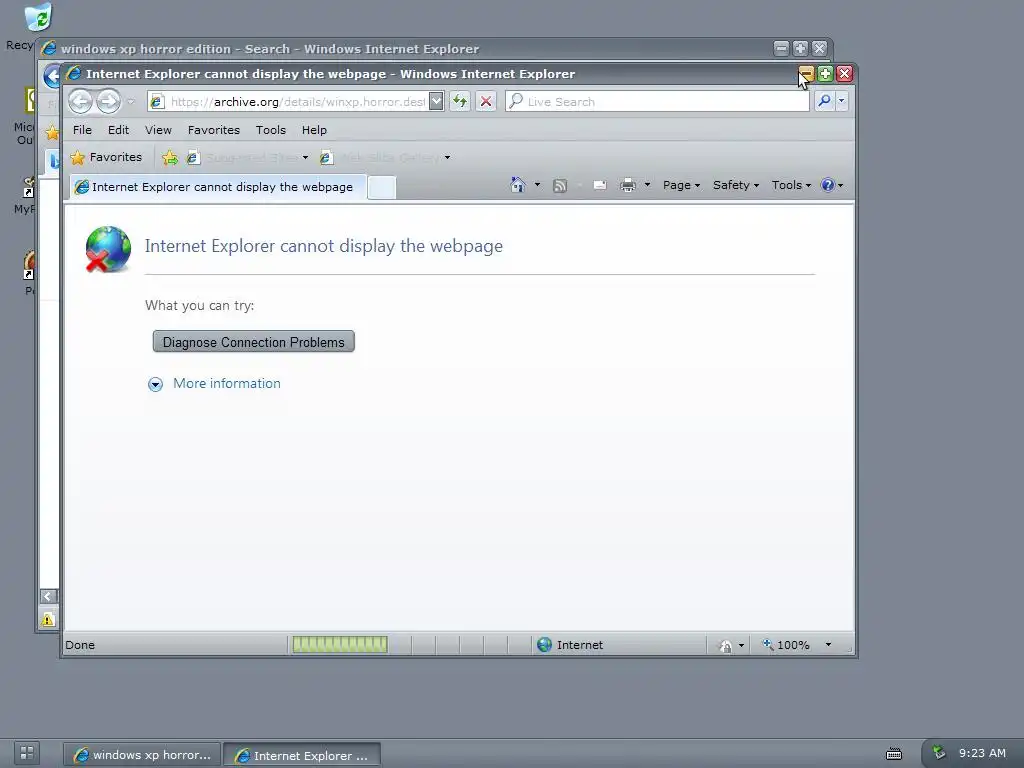The image size is (1024, 768).
Task: Click the Back navigation arrow
Action: (x=81, y=102)
